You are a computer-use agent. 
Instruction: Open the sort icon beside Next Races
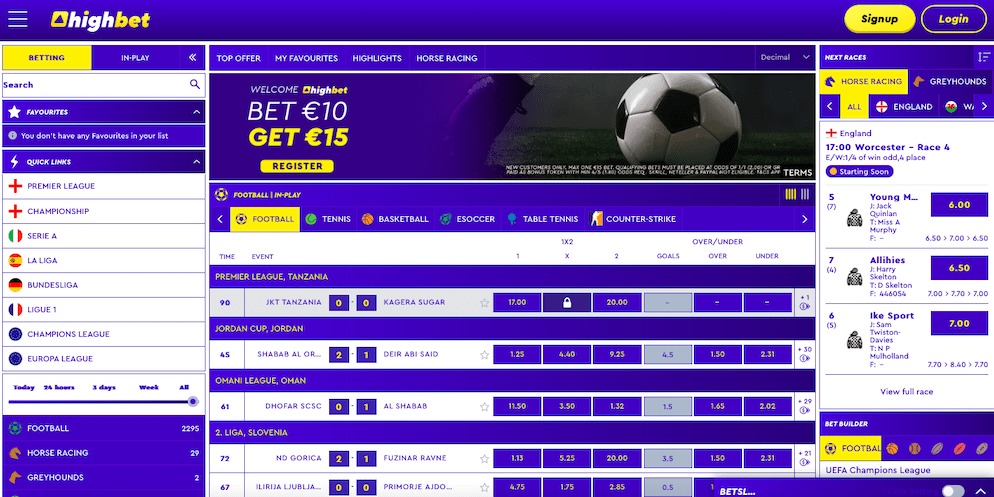coord(983,57)
